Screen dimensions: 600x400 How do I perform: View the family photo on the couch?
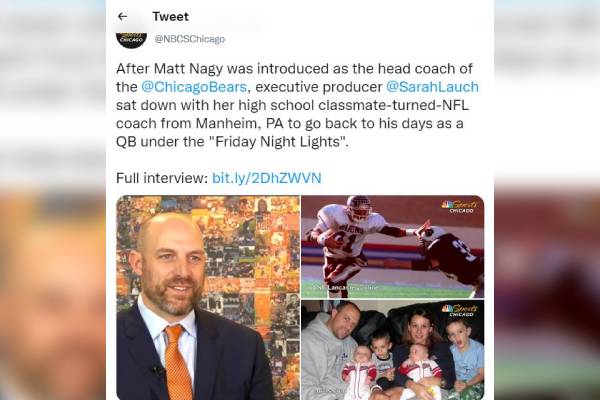pyautogui.click(x=392, y=349)
